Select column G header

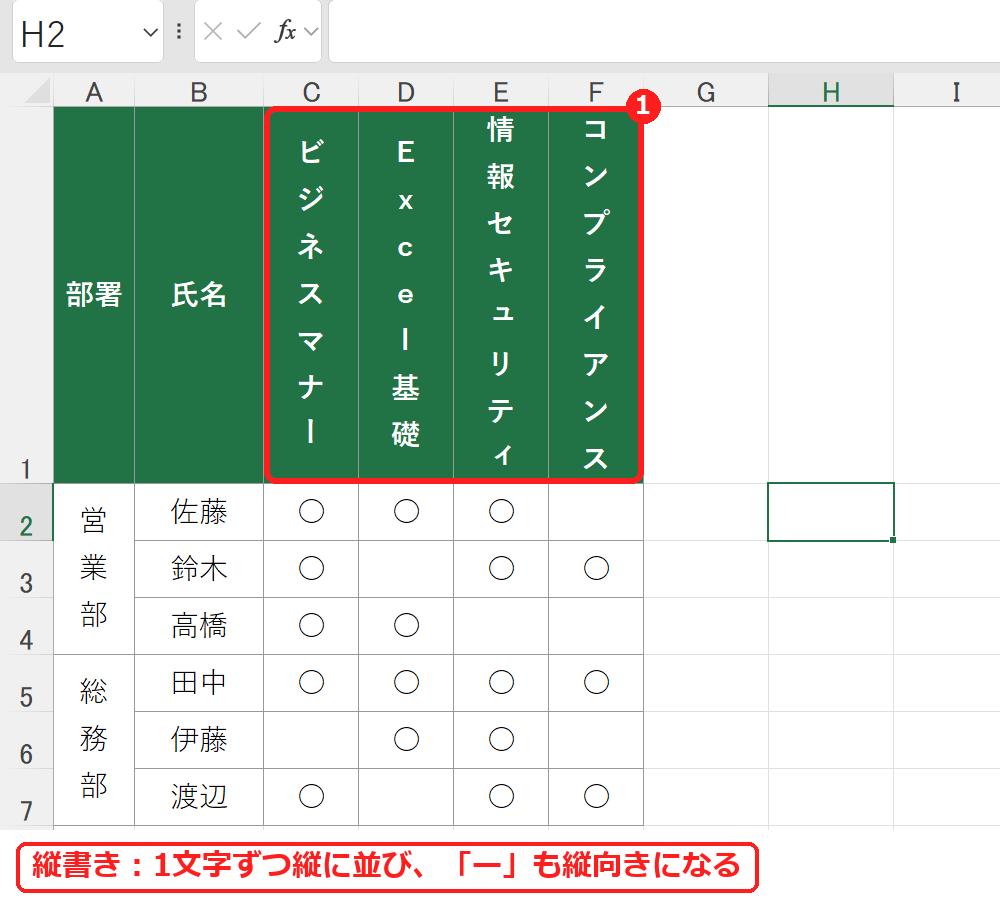(x=706, y=92)
